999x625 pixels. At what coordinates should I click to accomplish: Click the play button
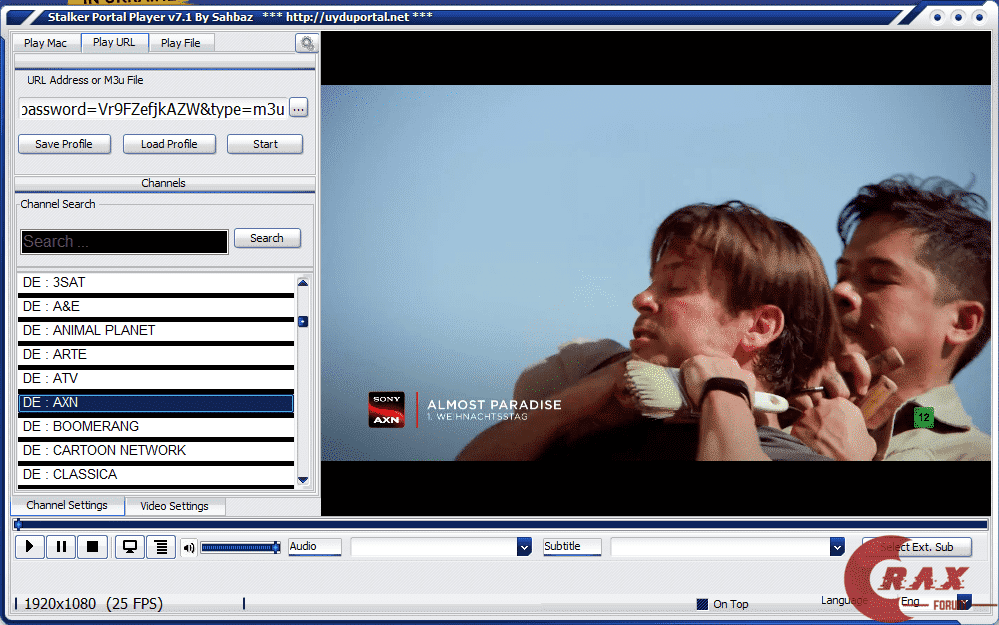[29, 547]
